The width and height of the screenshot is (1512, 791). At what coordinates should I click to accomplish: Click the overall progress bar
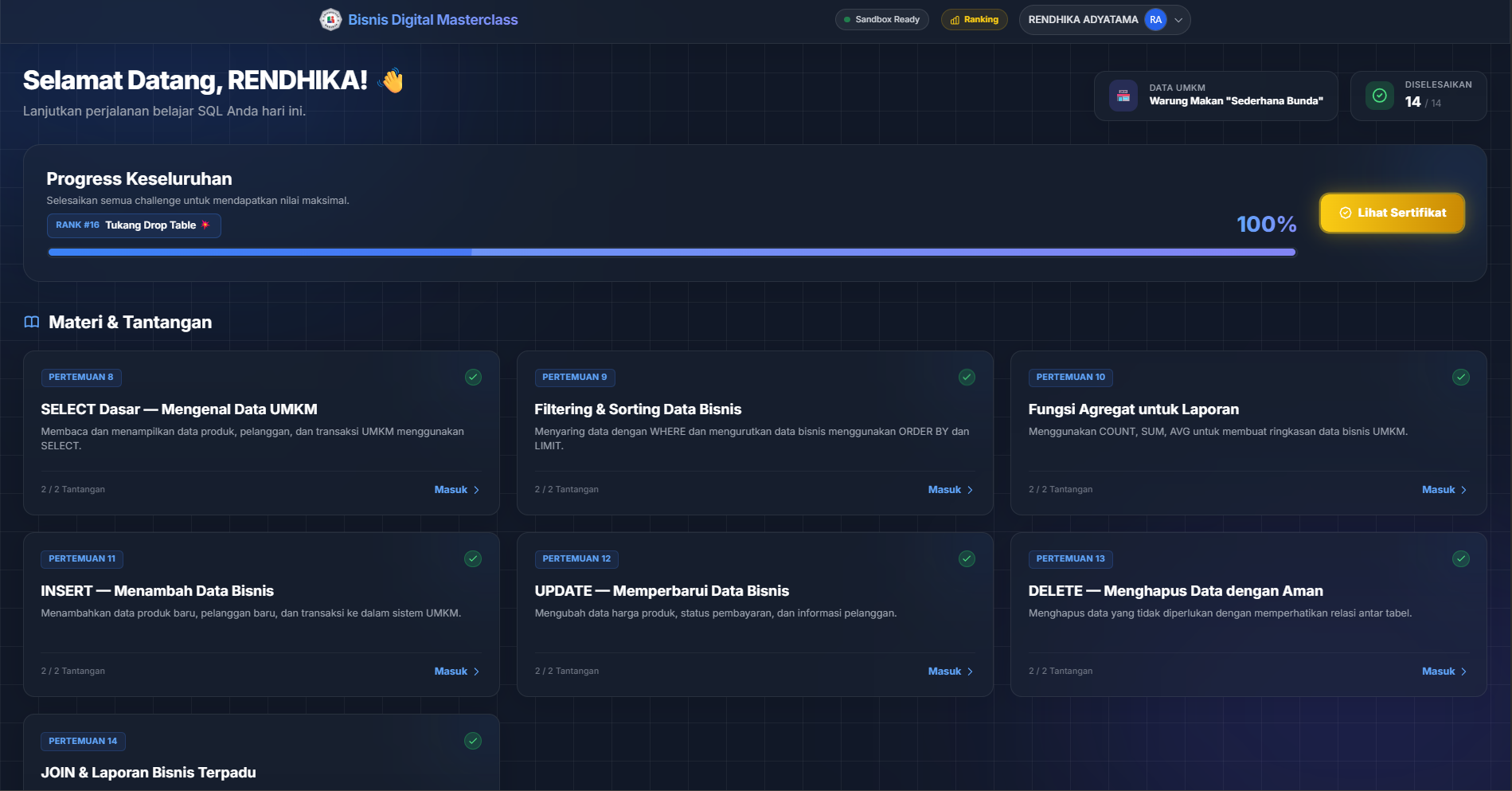point(672,253)
